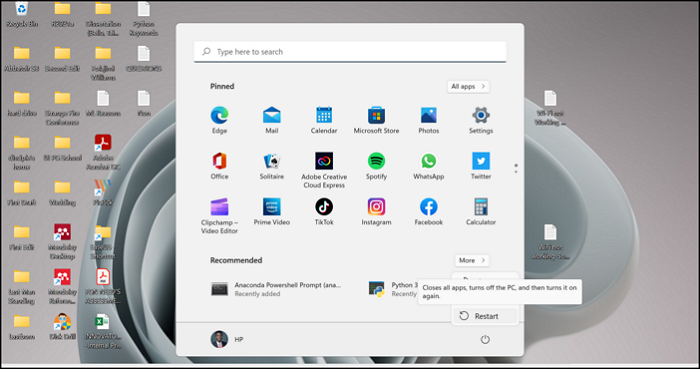This screenshot has height=369, width=700.
Task: Open the Twitter app
Action: pyautogui.click(x=481, y=166)
